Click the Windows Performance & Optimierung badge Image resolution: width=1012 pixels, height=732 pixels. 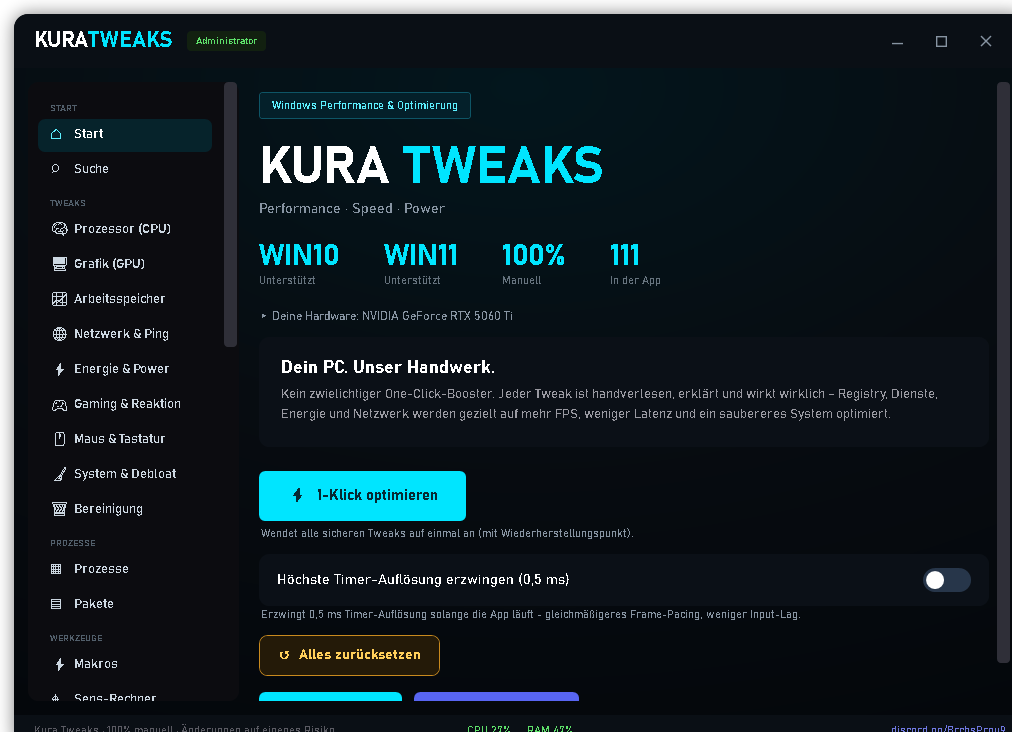(365, 105)
